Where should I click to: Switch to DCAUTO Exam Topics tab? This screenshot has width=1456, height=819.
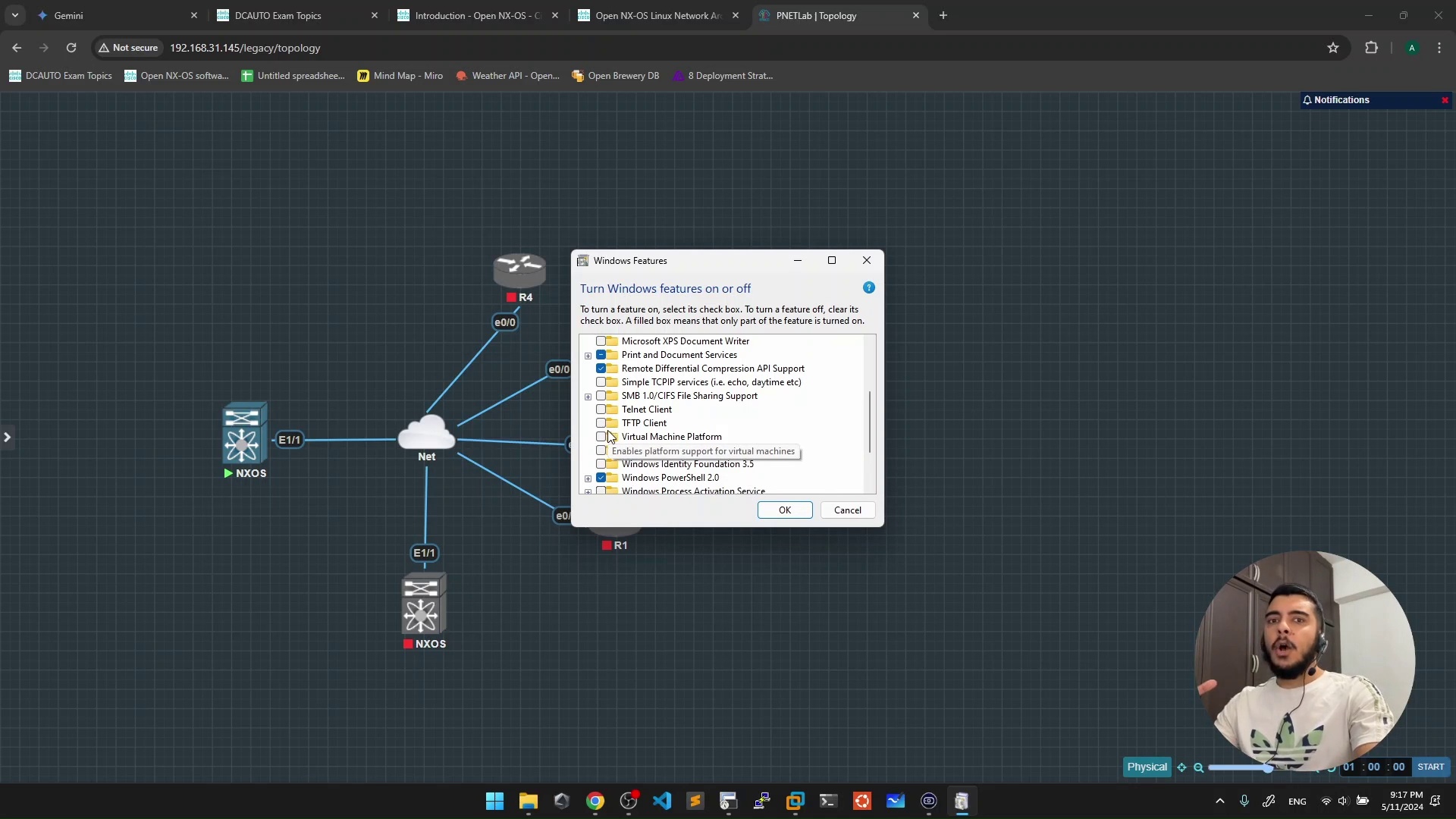coord(297,15)
